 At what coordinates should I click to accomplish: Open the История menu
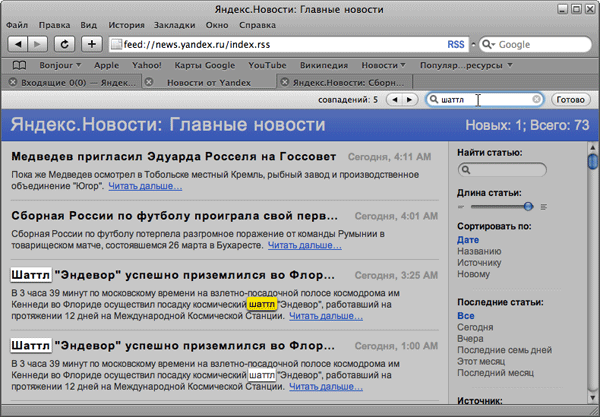[x=126, y=25]
